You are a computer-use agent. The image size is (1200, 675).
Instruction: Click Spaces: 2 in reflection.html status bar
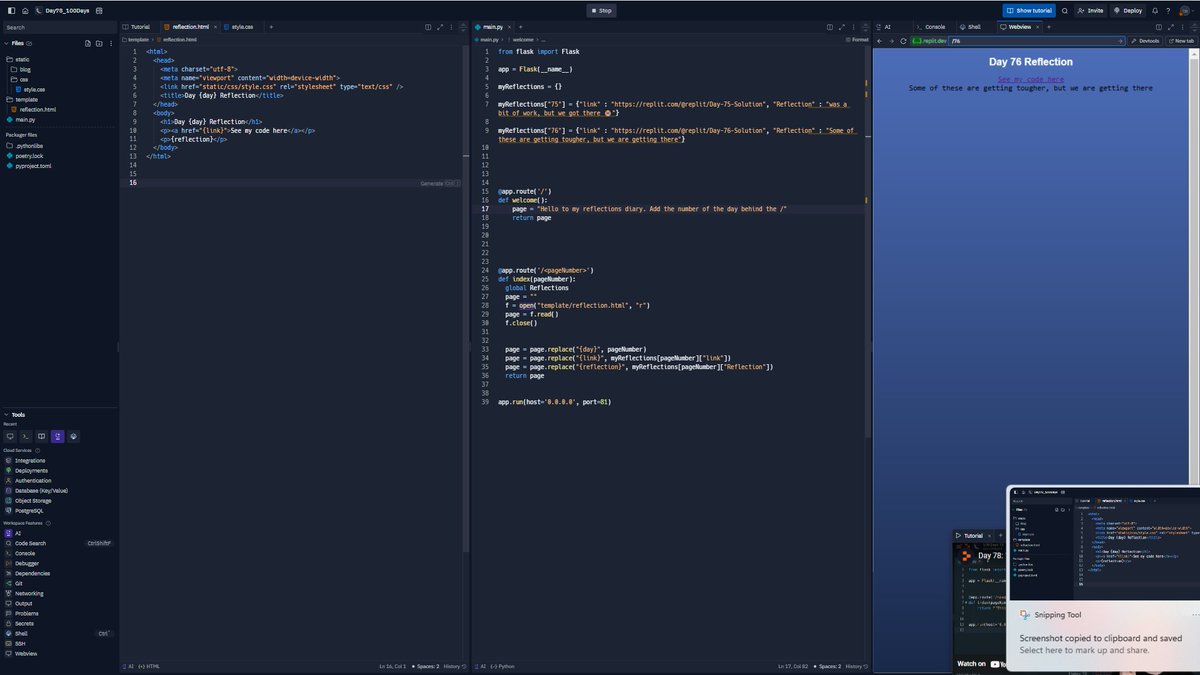pos(427,666)
